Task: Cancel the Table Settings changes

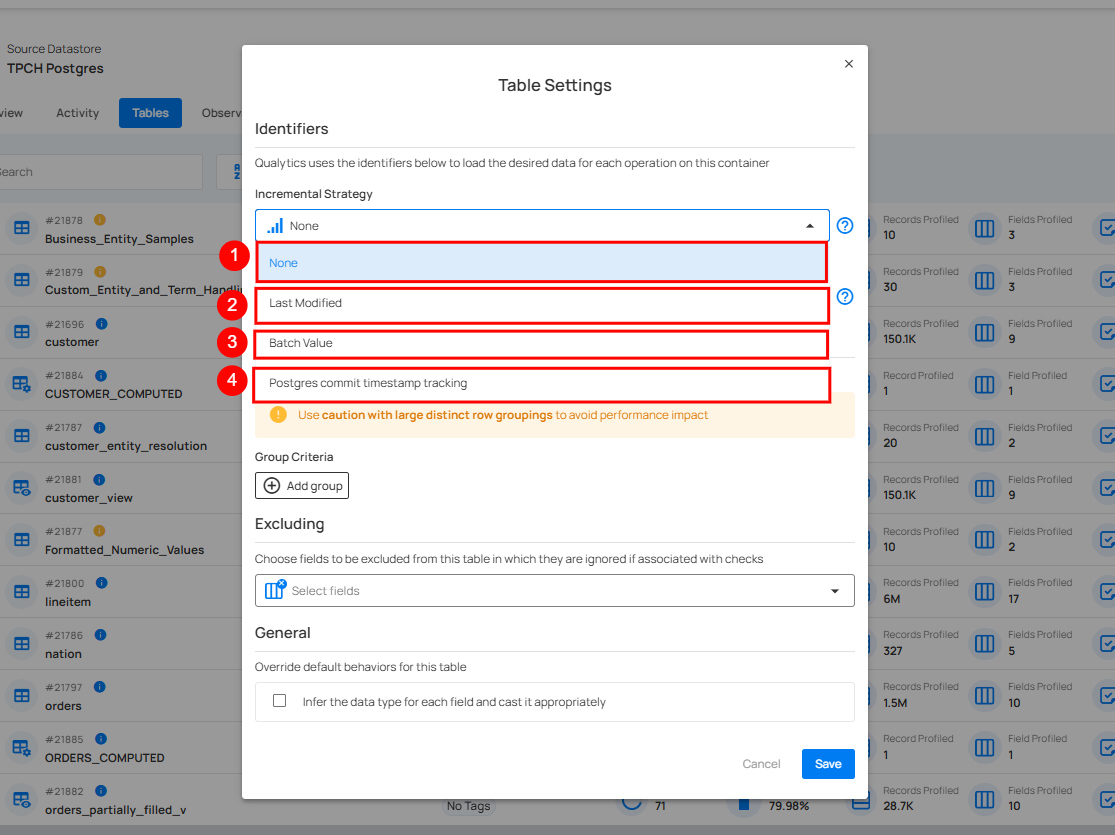Action: pos(761,764)
